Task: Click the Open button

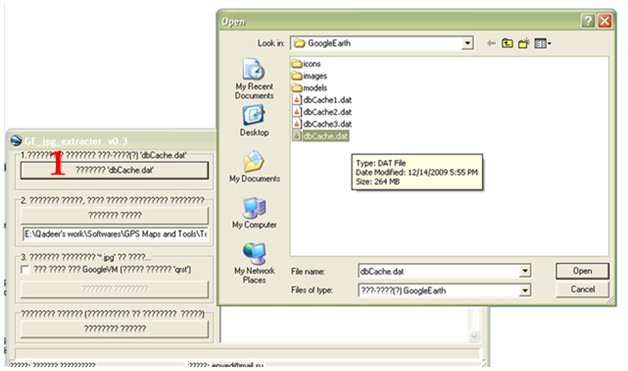Action: click(582, 271)
